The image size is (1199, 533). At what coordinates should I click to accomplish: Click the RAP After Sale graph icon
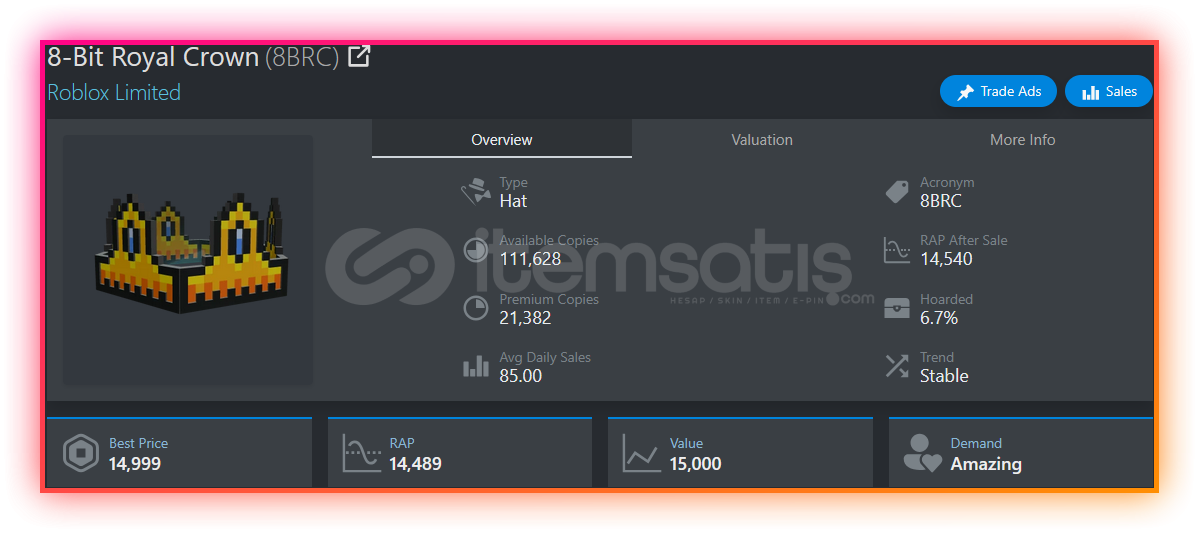tap(897, 250)
